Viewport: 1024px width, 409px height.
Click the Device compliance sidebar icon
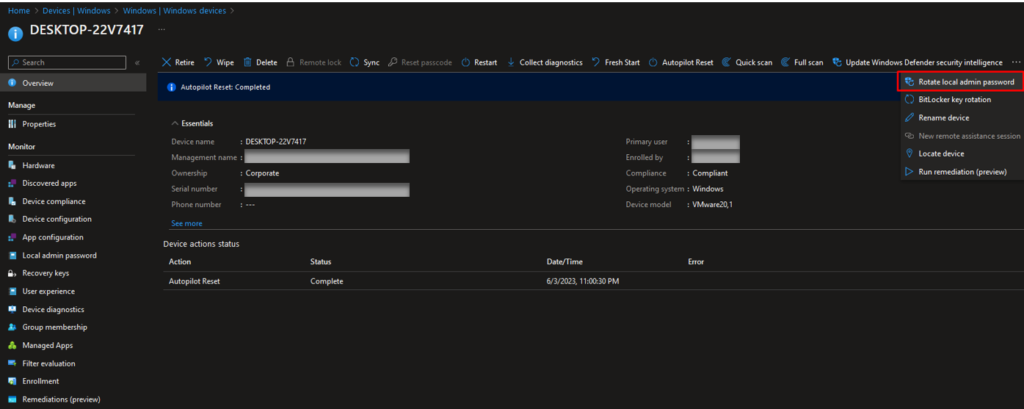[12, 202]
